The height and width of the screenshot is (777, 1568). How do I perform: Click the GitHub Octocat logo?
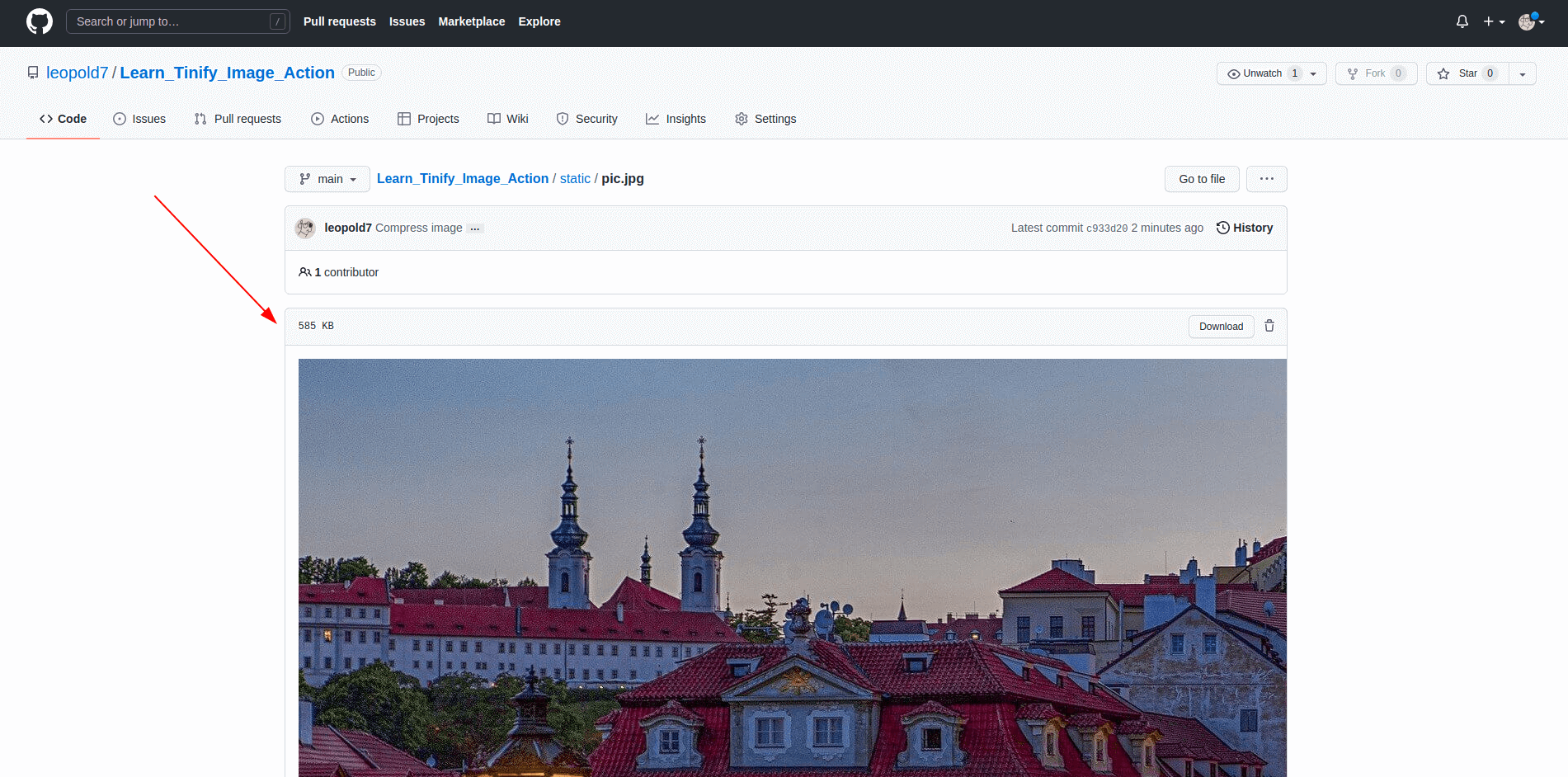[39, 21]
